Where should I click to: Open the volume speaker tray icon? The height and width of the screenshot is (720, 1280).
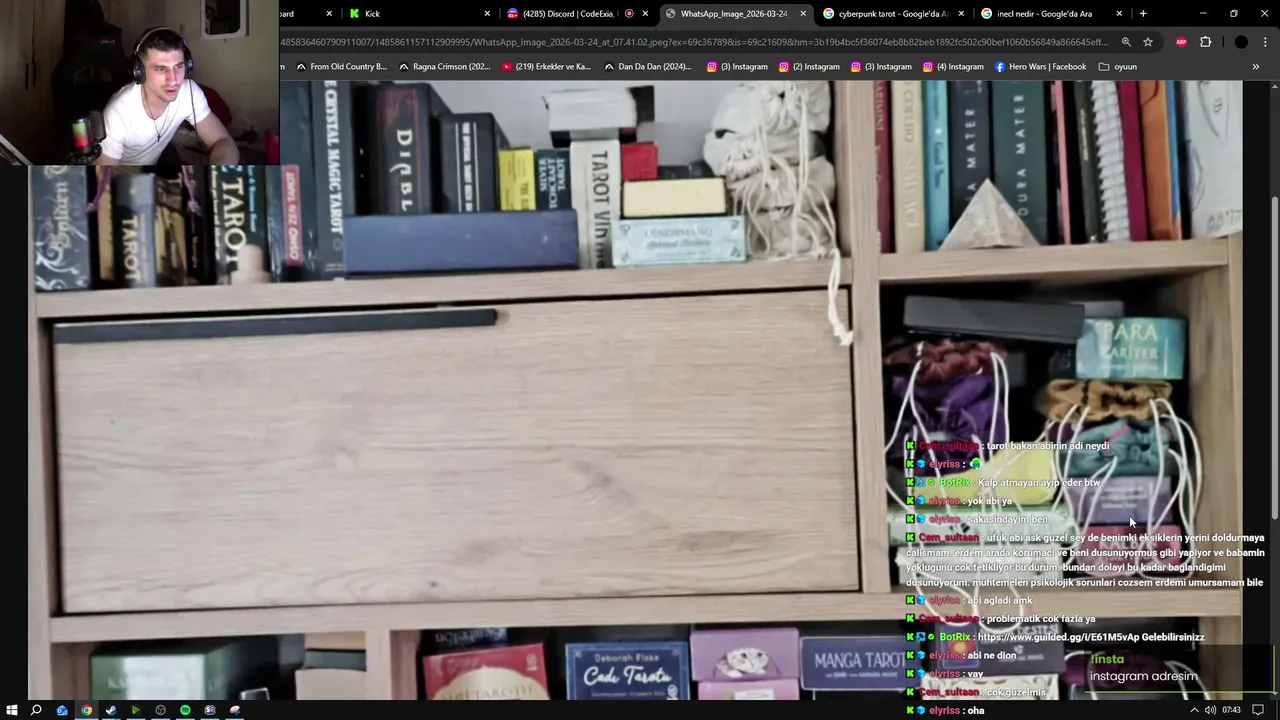(1210, 710)
